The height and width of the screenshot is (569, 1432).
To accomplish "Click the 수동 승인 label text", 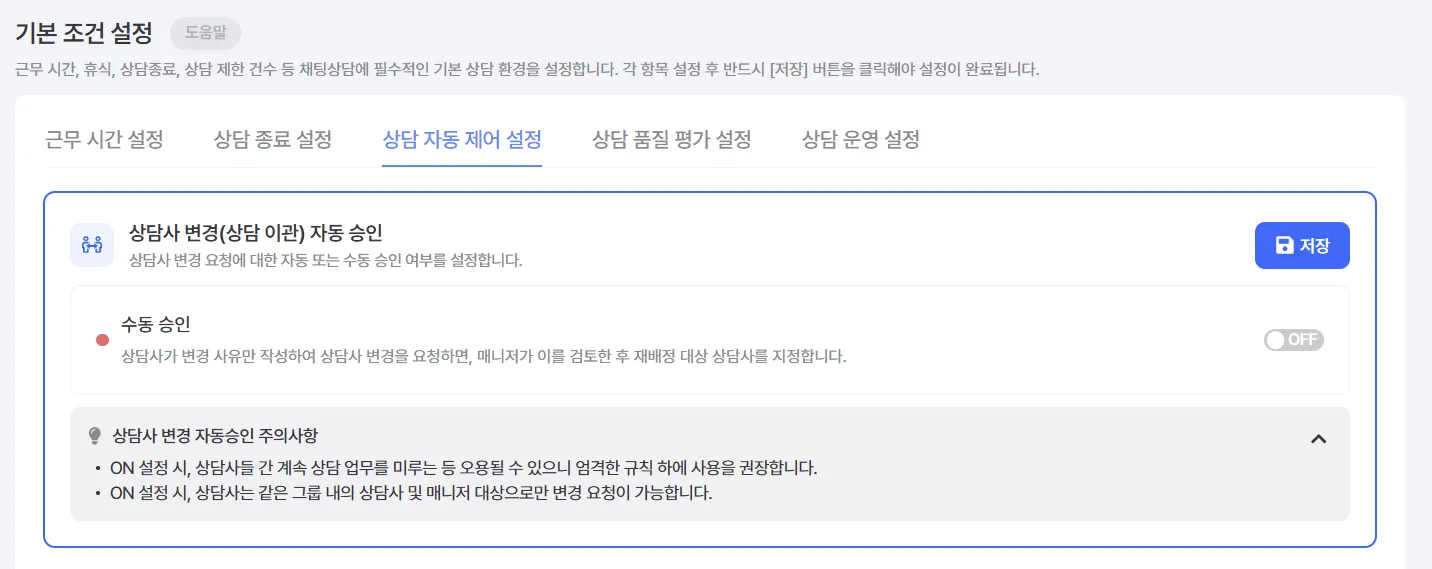I will click(156, 325).
